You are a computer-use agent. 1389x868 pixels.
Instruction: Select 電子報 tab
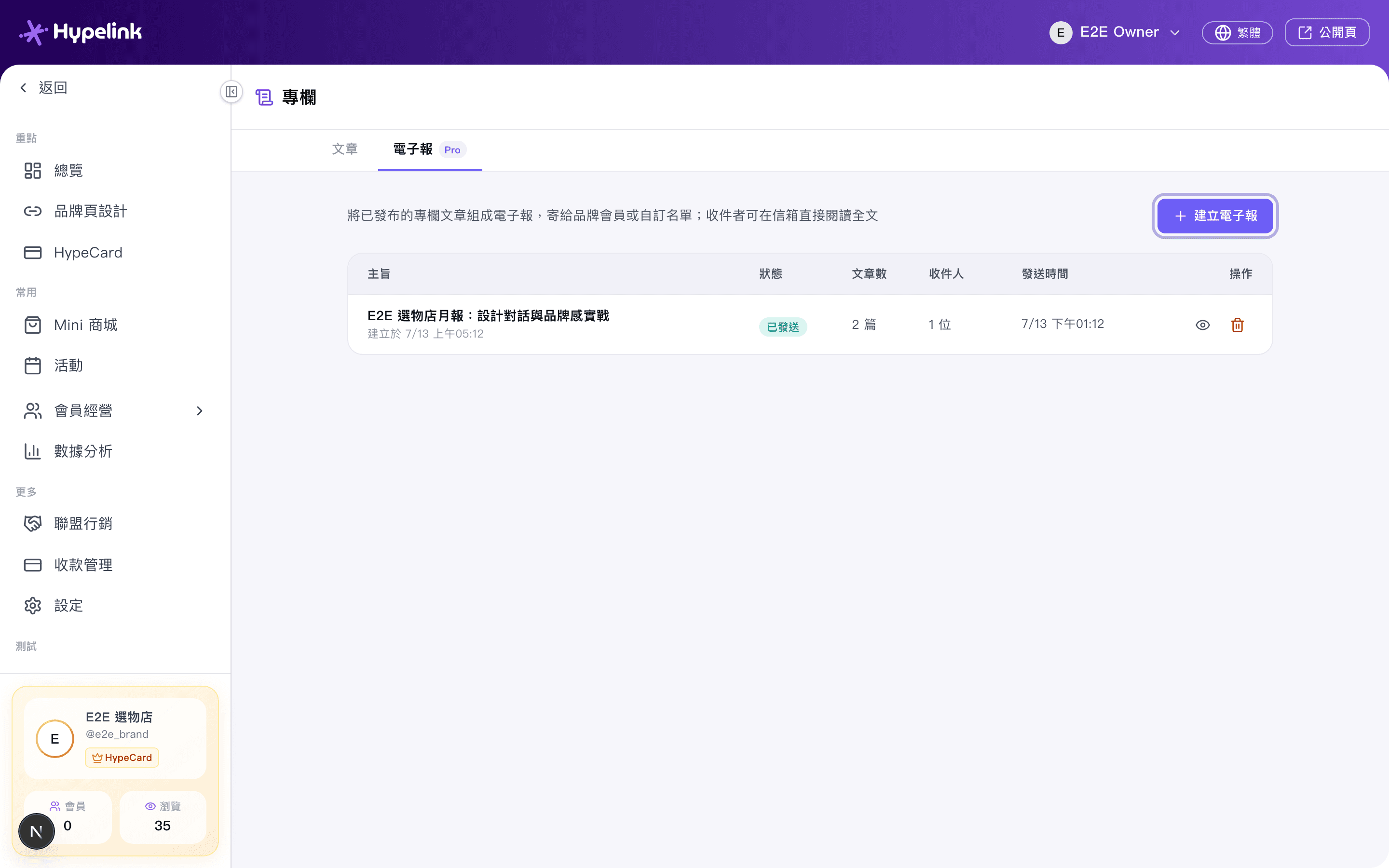point(430,149)
